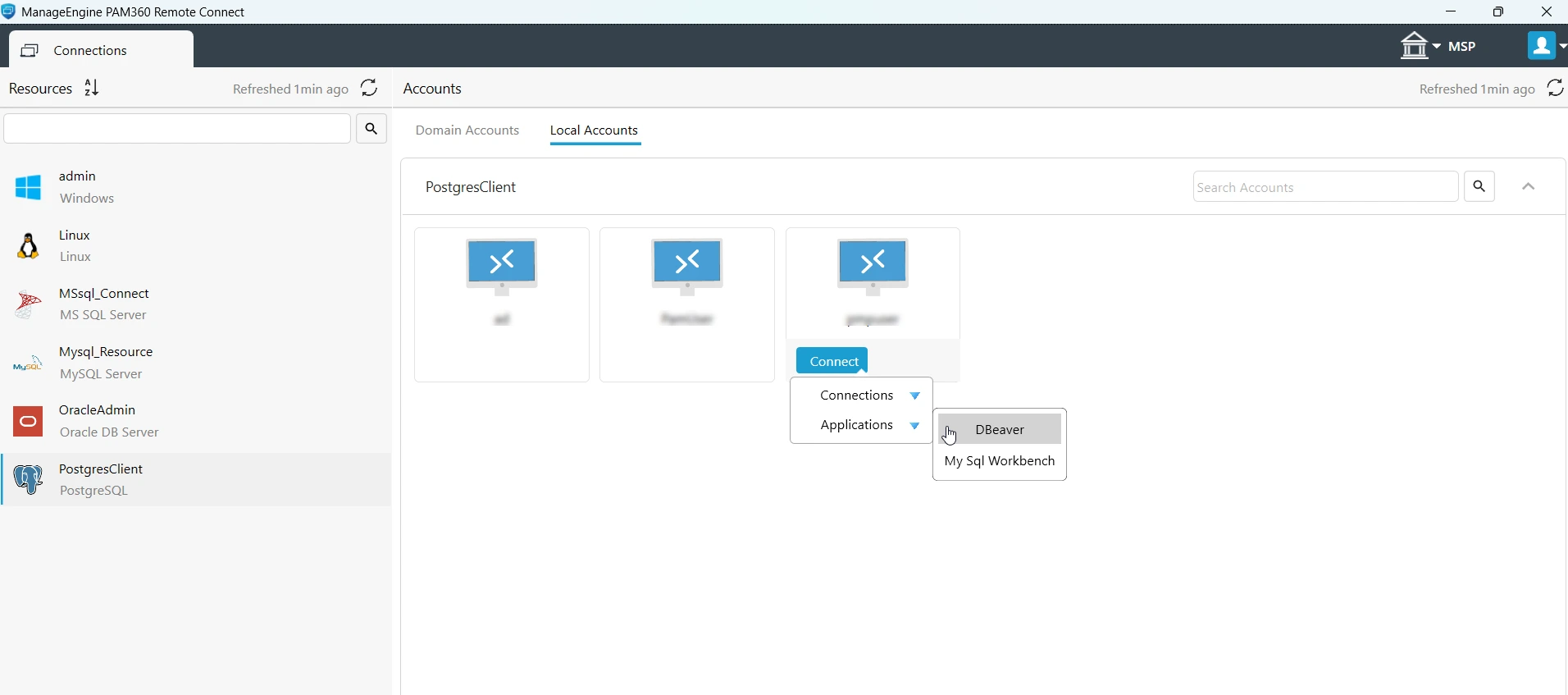Click the Accounts panel title
The image size is (1568, 695).
[x=432, y=89]
